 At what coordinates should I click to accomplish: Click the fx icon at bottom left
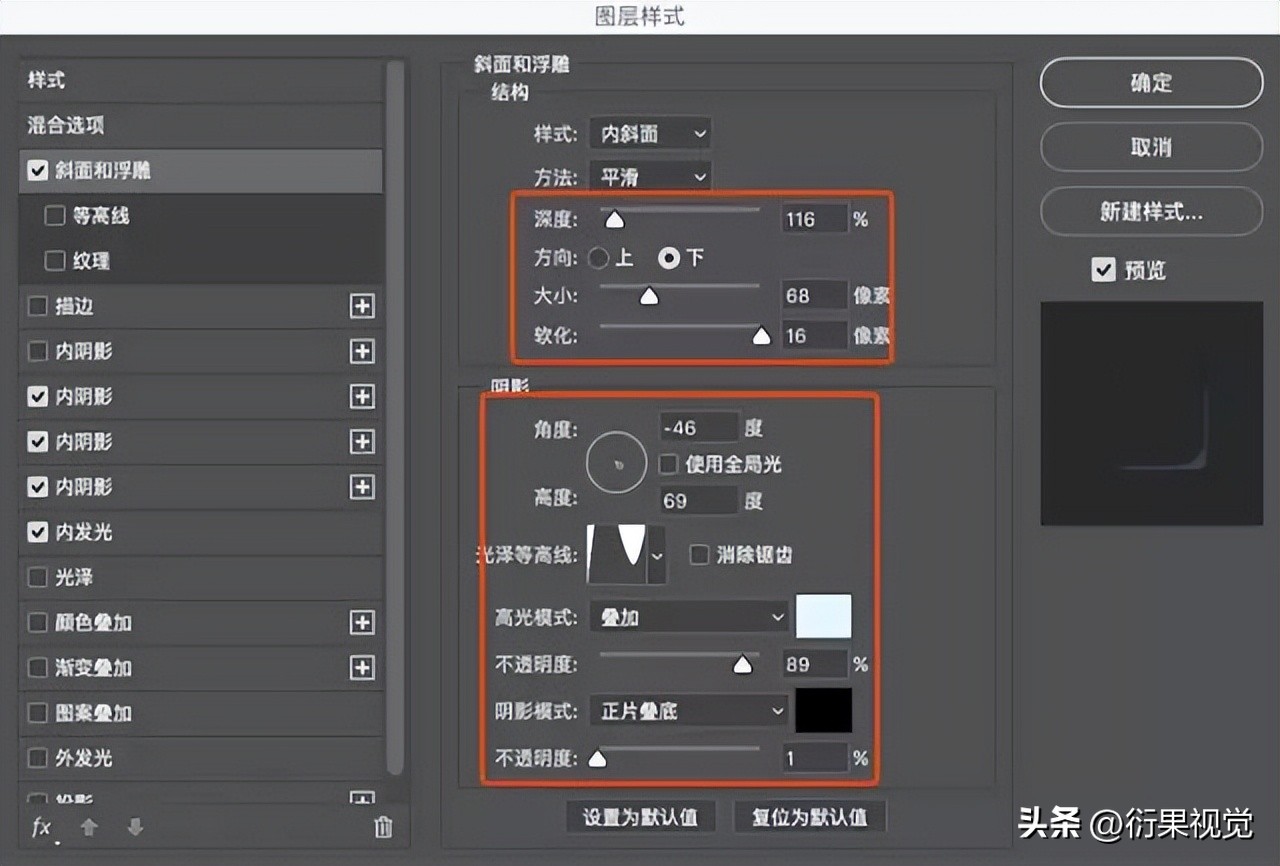(40, 828)
